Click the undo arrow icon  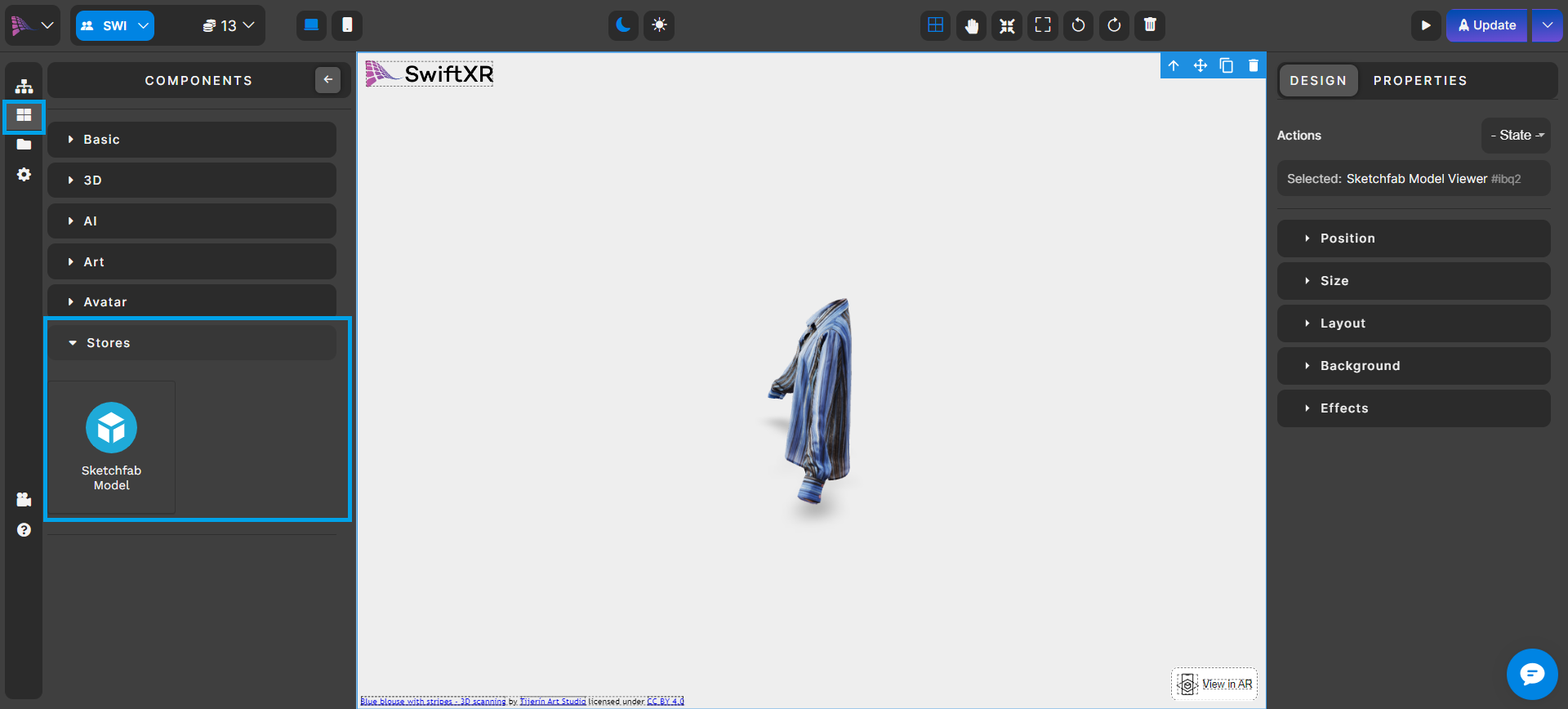(1078, 25)
